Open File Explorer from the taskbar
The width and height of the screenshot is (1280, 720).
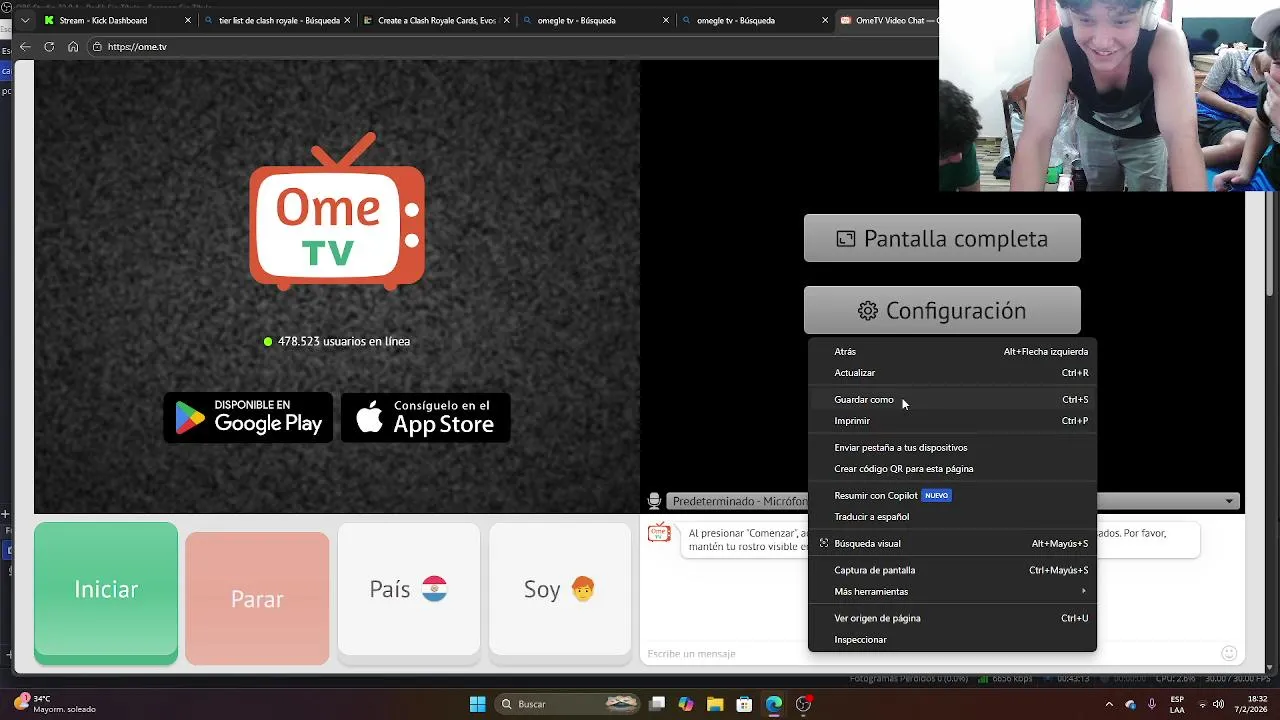tap(715, 704)
